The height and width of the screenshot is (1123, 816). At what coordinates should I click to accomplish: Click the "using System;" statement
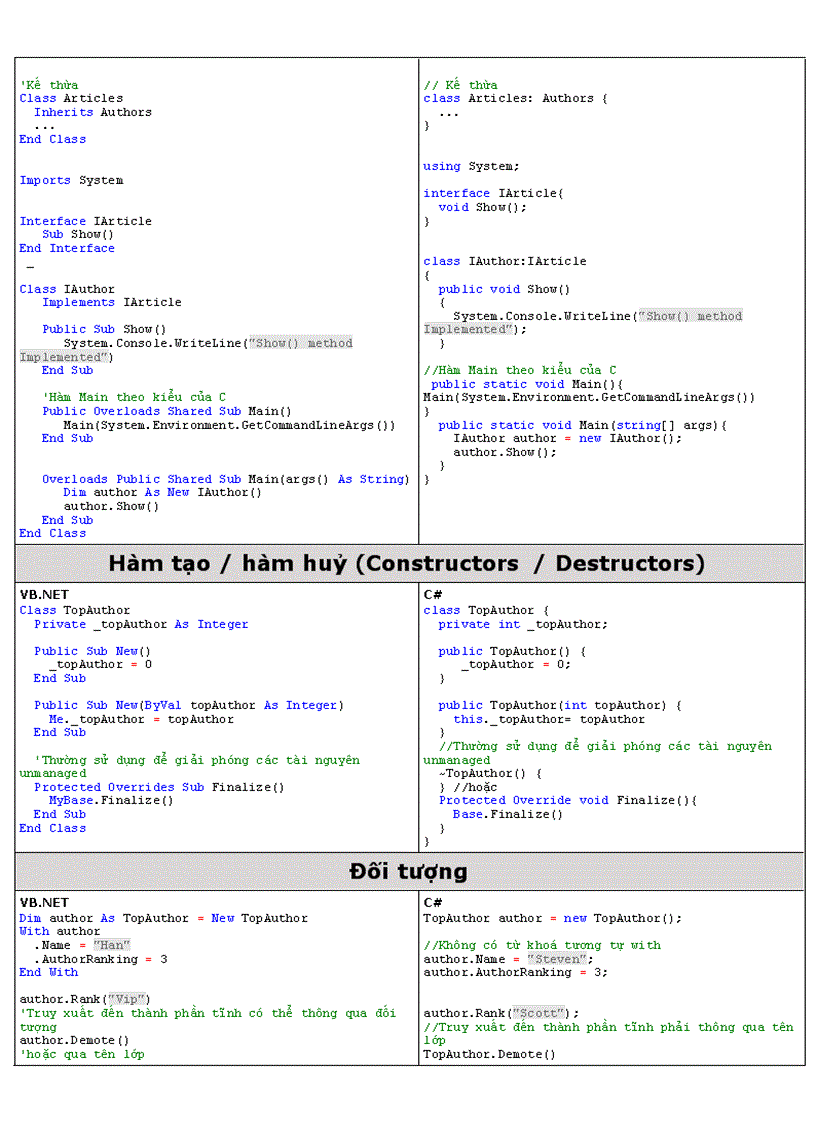[471, 166]
